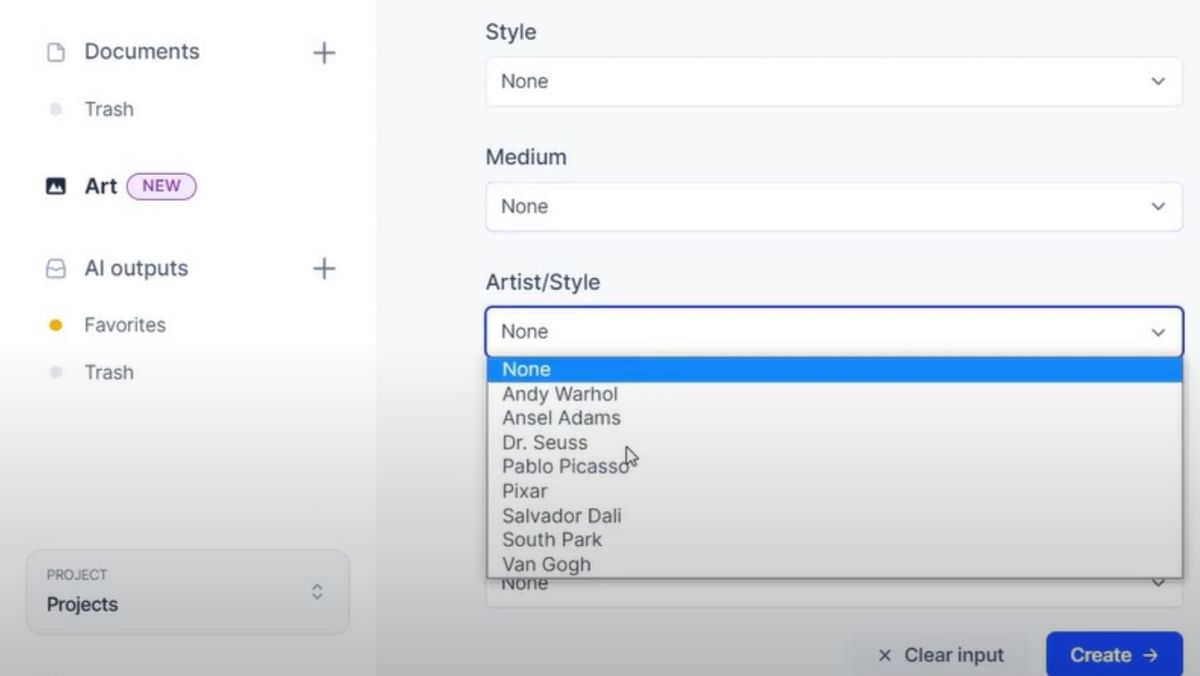Open the Trash under AI outputs
The height and width of the screenshot is (676, 1200).
tap(108, 372)
